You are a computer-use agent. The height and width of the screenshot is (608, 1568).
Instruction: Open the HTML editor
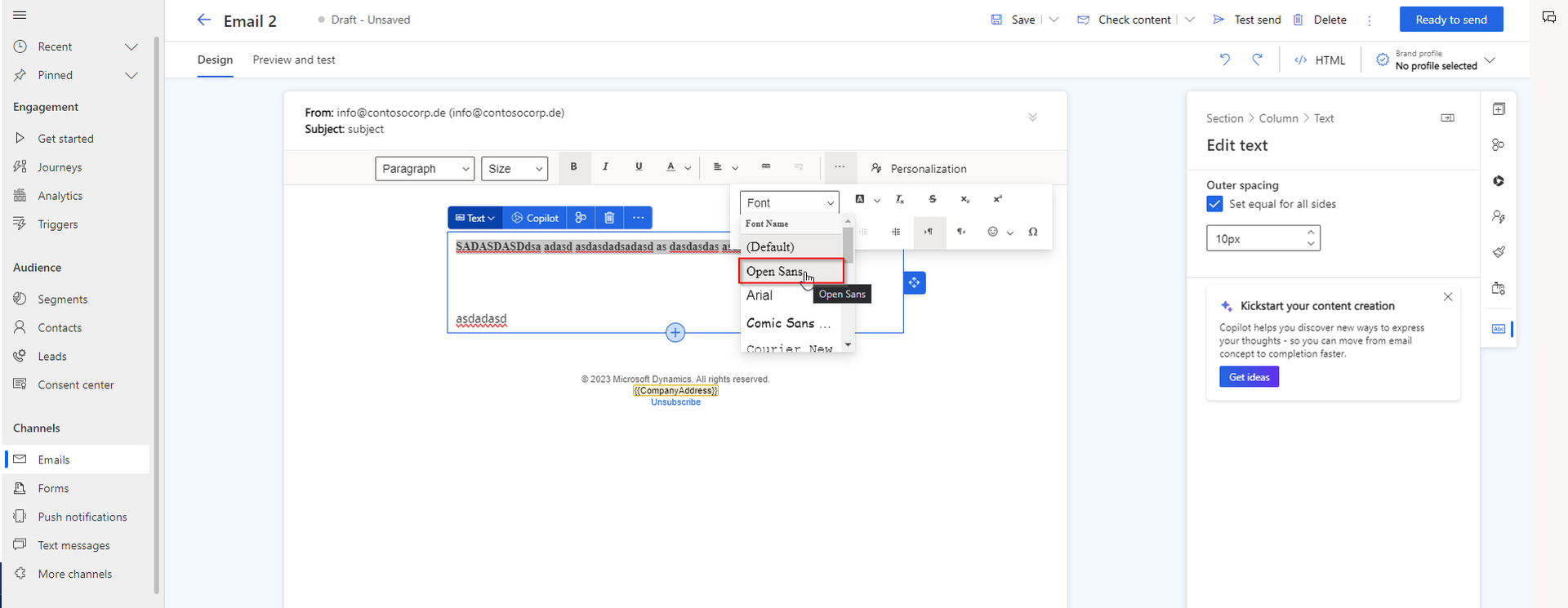(x=1320, y=60)
